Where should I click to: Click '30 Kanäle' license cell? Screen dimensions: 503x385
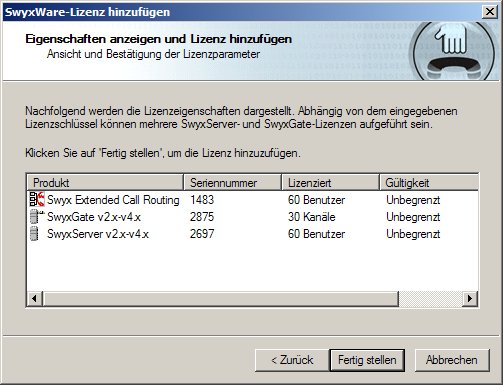(x=312, y=217)
